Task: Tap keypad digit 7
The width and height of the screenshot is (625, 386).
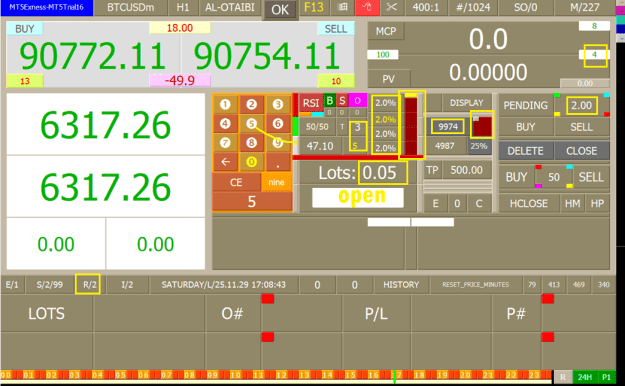Action: pyautogui.click(x=225, y=143)
